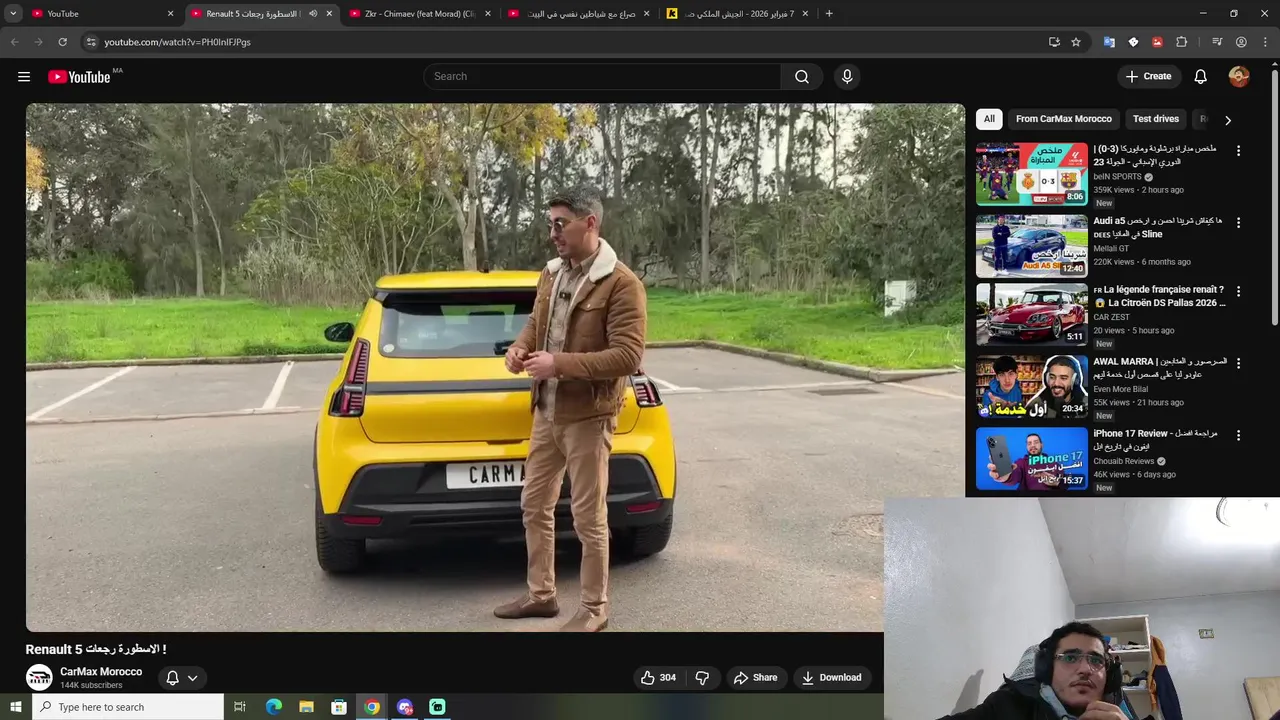
Task: Open Chrome extensions puzzle icon
Action: pyautogui.click(x=1181, y=42)
